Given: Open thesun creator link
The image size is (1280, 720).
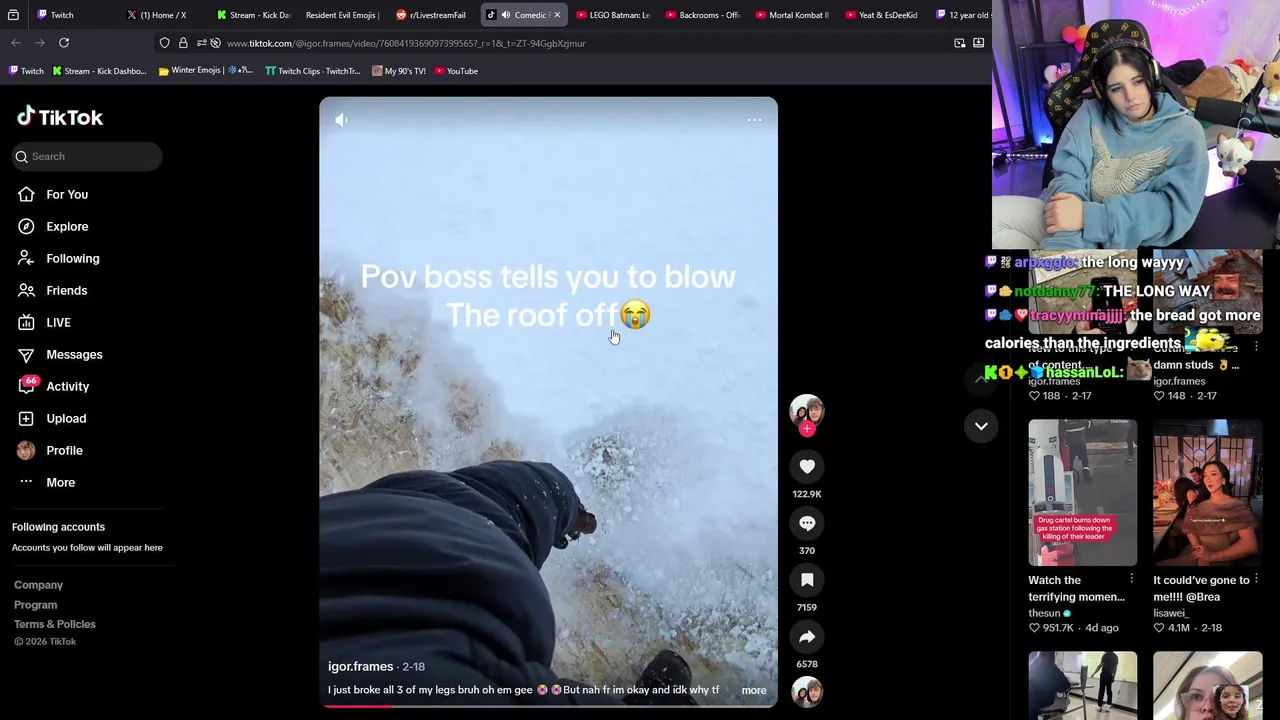Looking at the screenshot, I should (x=1044, y=613).
